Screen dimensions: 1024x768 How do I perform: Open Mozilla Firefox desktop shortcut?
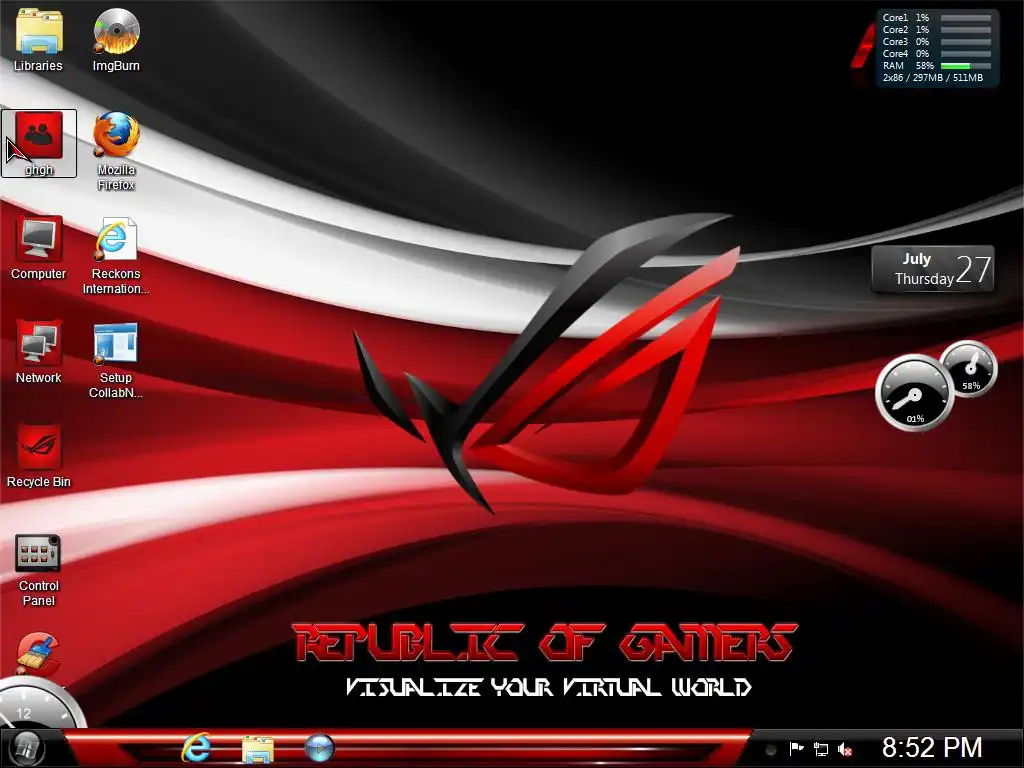click(116, 152)
